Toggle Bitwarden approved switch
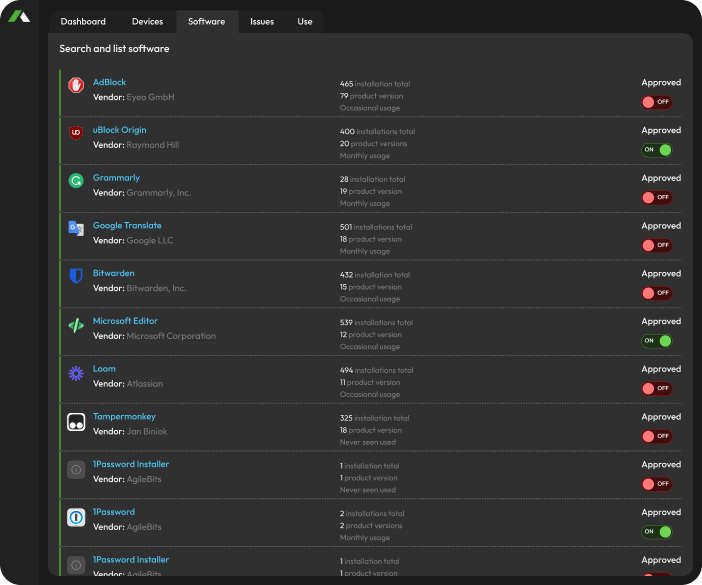The width and height of the screenshot is (702, 585). (x=657, y=293)
